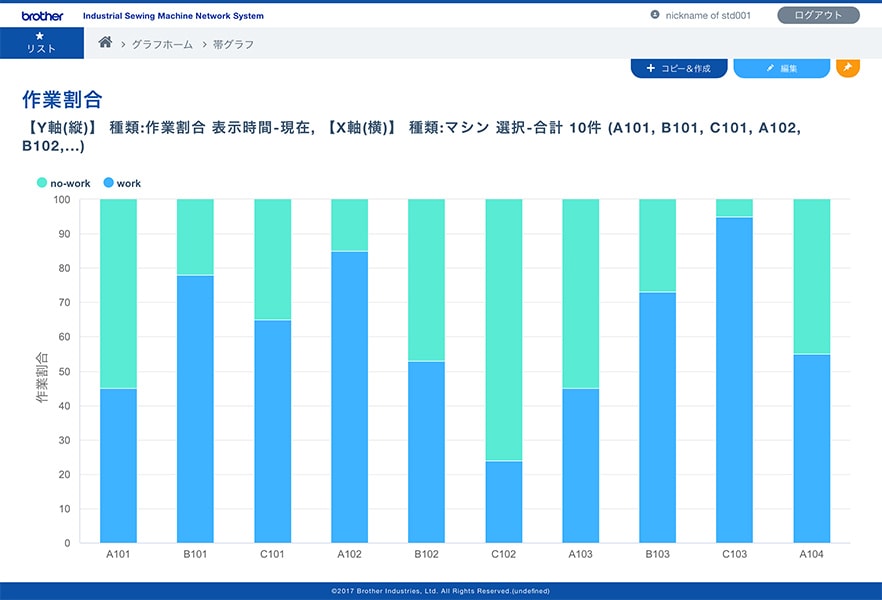Toggle the no-work legend marker
Viewport: 882px width, 600px height.
tap(42, 183)
